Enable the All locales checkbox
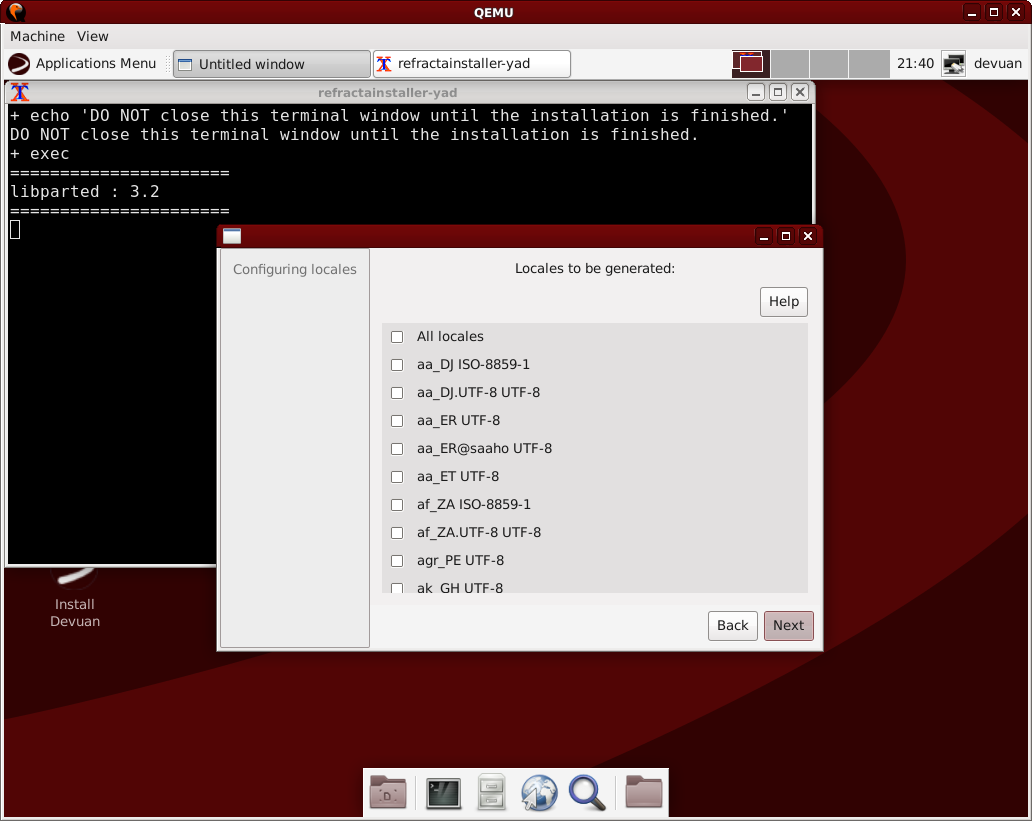 tap(397, 337)
